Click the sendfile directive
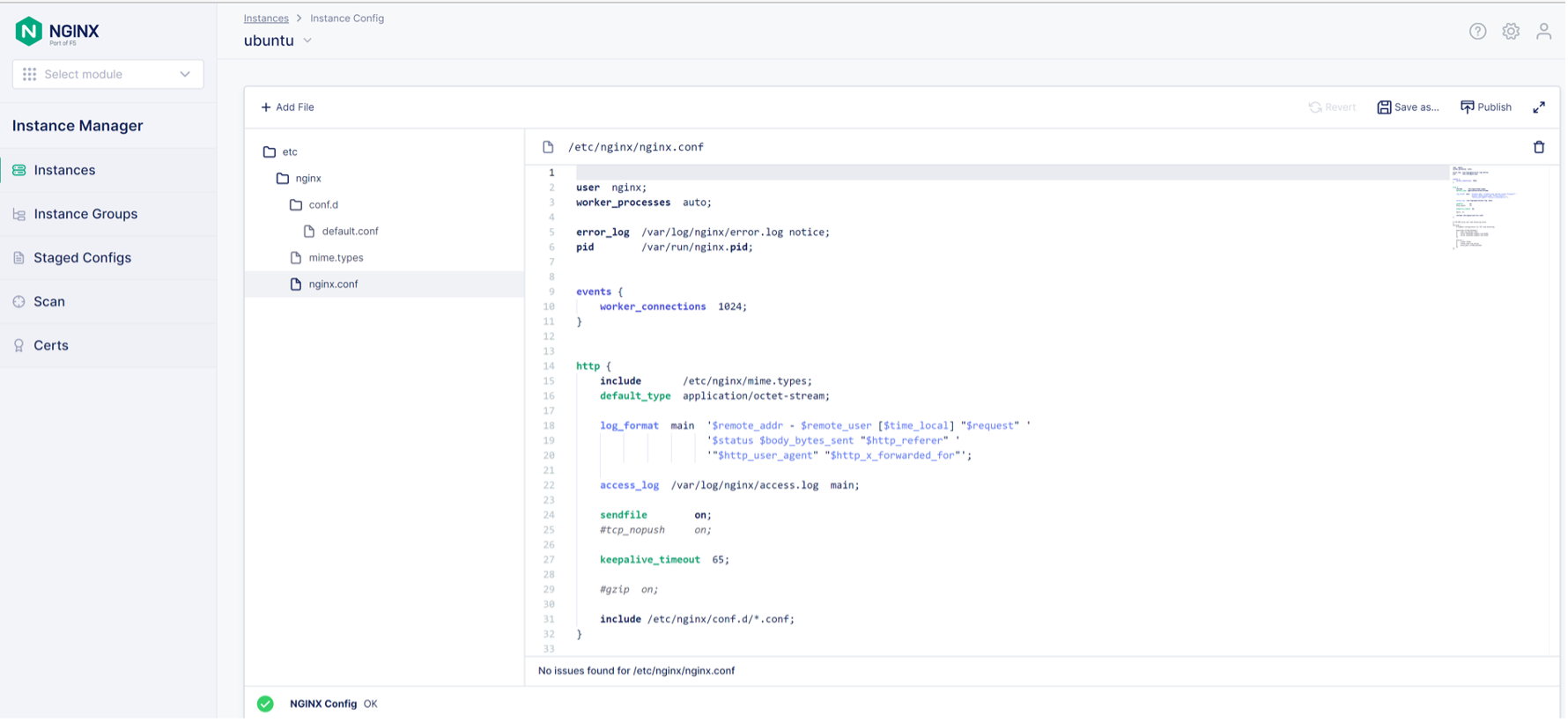Screen dimensions: 1568x722 (x=623, y=516)
